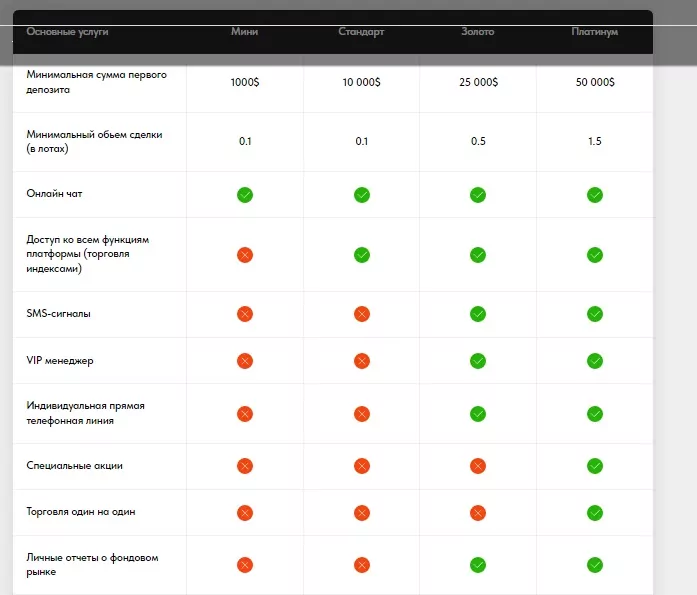Viewport: 697px width, 595px height.
Task: Click green check for Личные отчеты under Платинум
Action: click(x=595, y=565)
